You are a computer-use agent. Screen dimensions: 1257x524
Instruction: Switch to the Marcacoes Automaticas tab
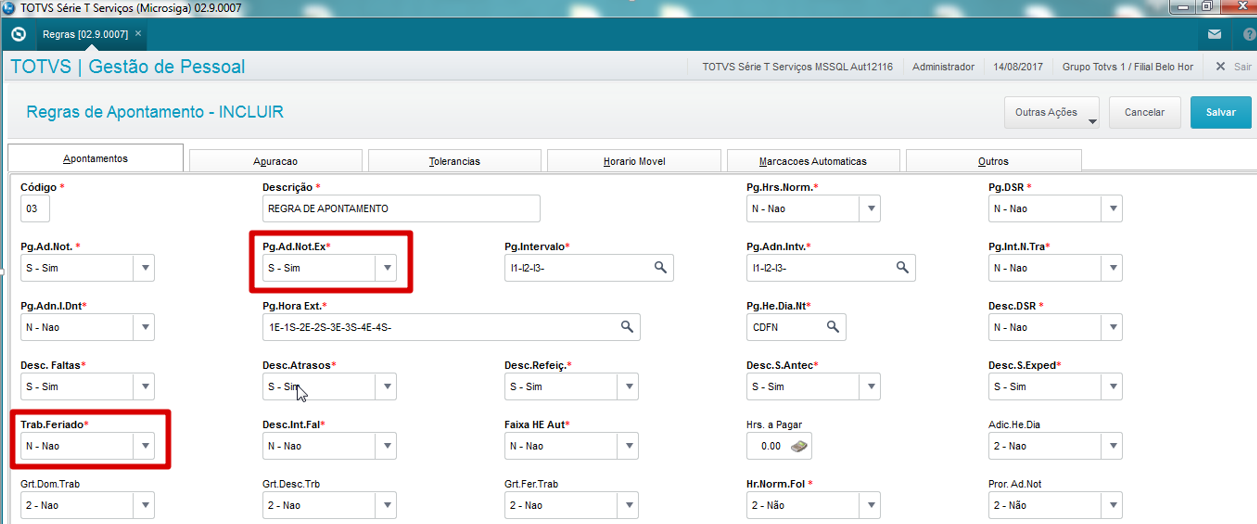pyautogui.click(x=813, y=161)
